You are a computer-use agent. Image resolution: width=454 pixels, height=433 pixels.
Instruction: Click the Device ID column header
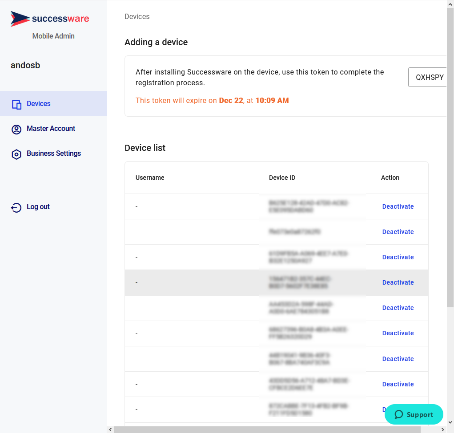pyautogui.click(x=282, y=178)
